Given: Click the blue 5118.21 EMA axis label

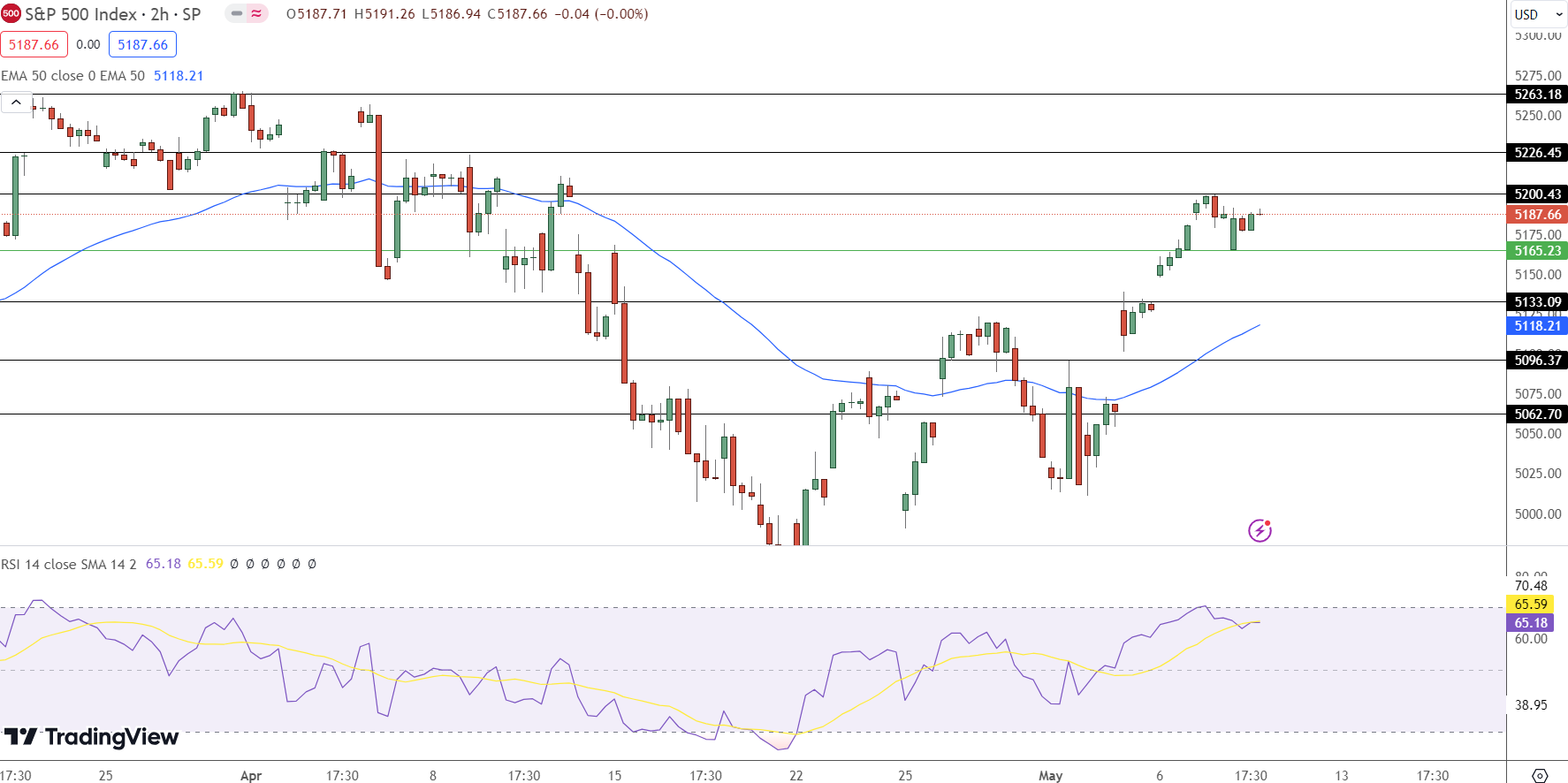Looking at the screenshot, I should point(1537,326).
